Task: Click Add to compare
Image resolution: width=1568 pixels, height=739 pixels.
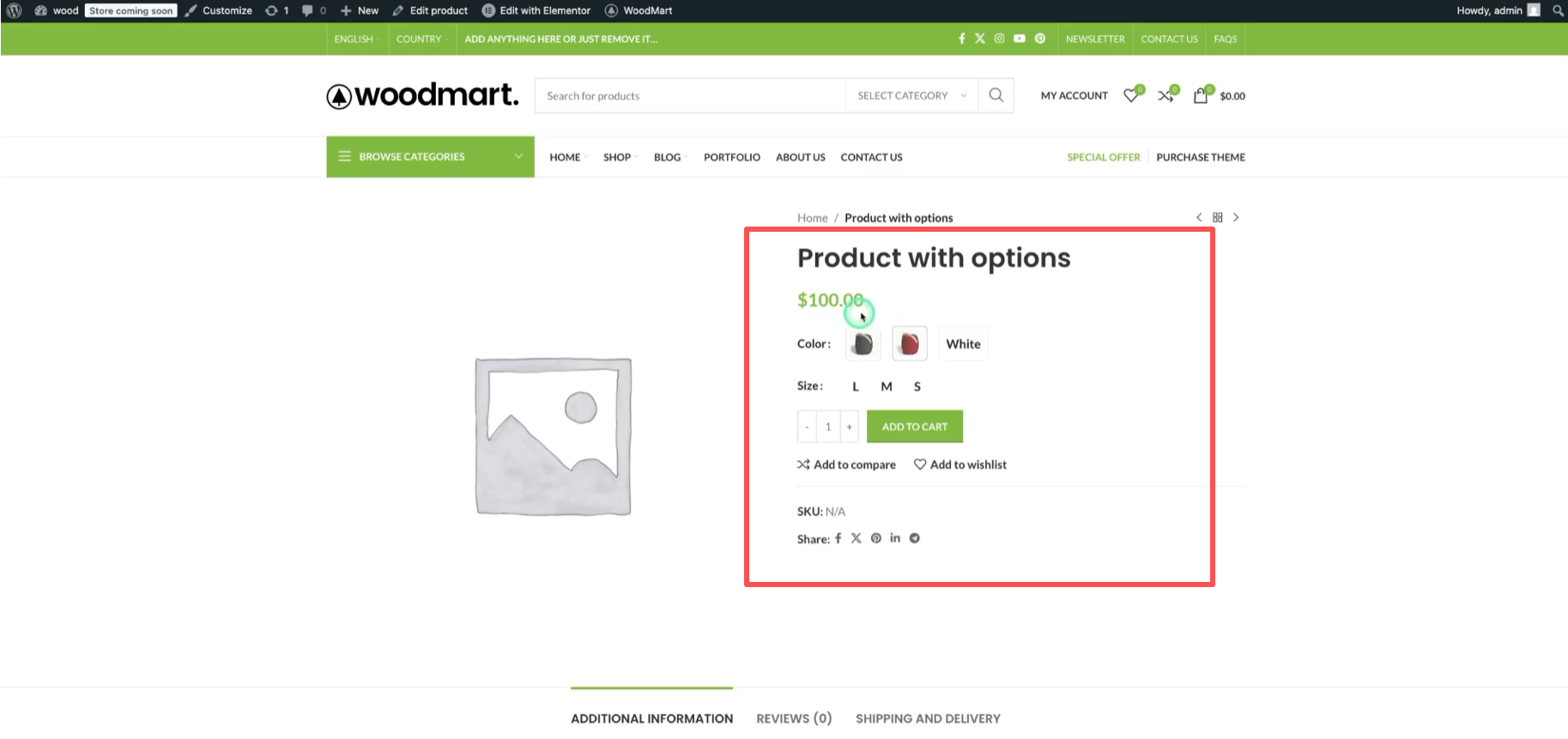Action: [846, 464]
